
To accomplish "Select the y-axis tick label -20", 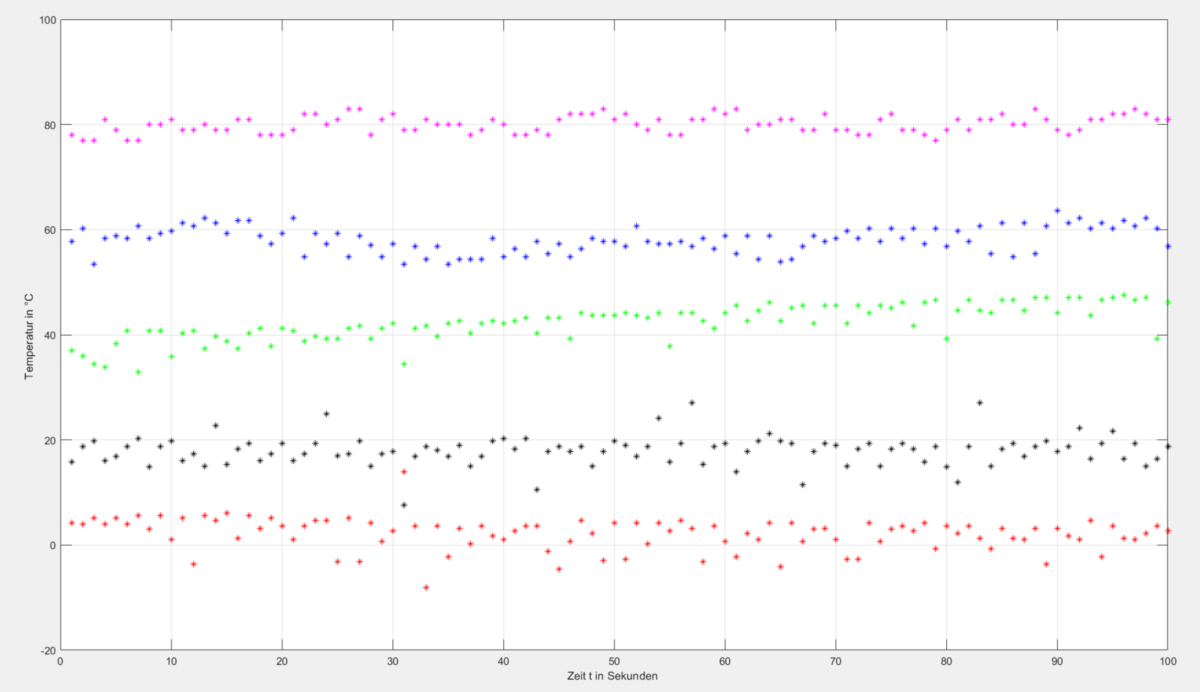I will point(47,650).
